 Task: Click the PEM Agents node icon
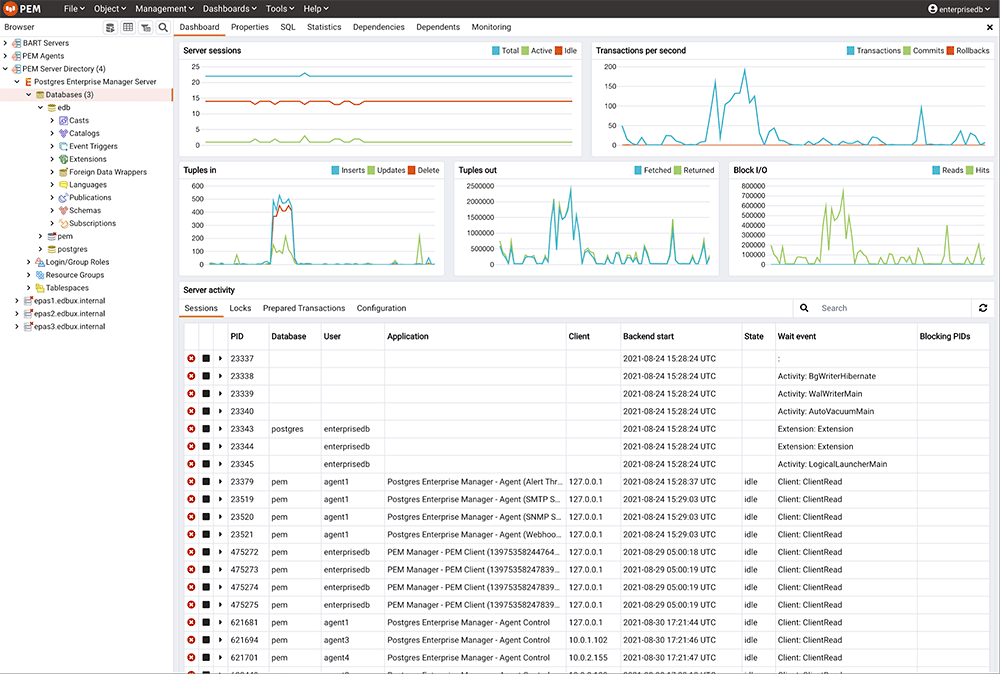point(17,56)
